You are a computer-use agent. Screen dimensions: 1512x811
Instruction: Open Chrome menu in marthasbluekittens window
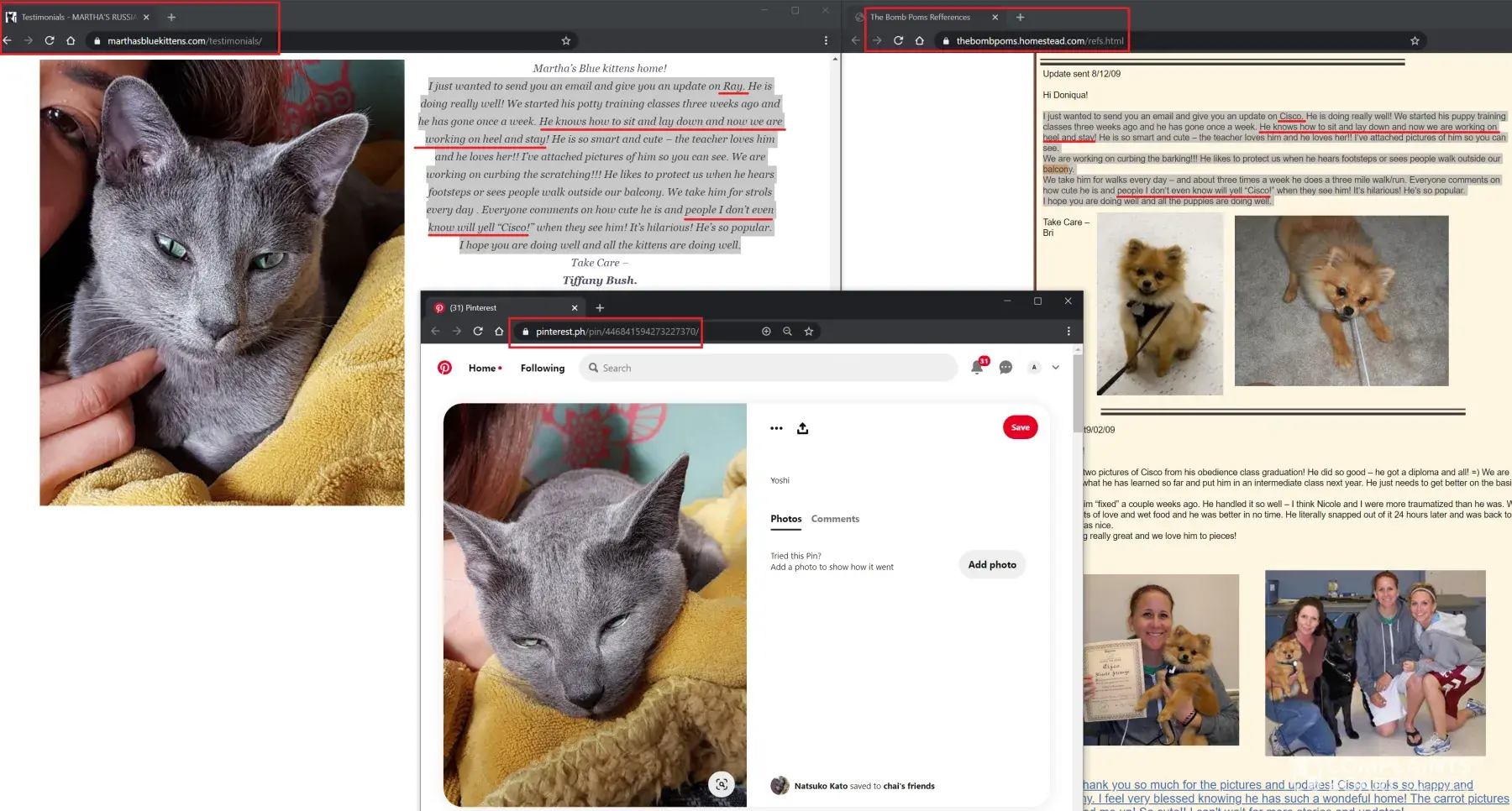pos(826,40)
